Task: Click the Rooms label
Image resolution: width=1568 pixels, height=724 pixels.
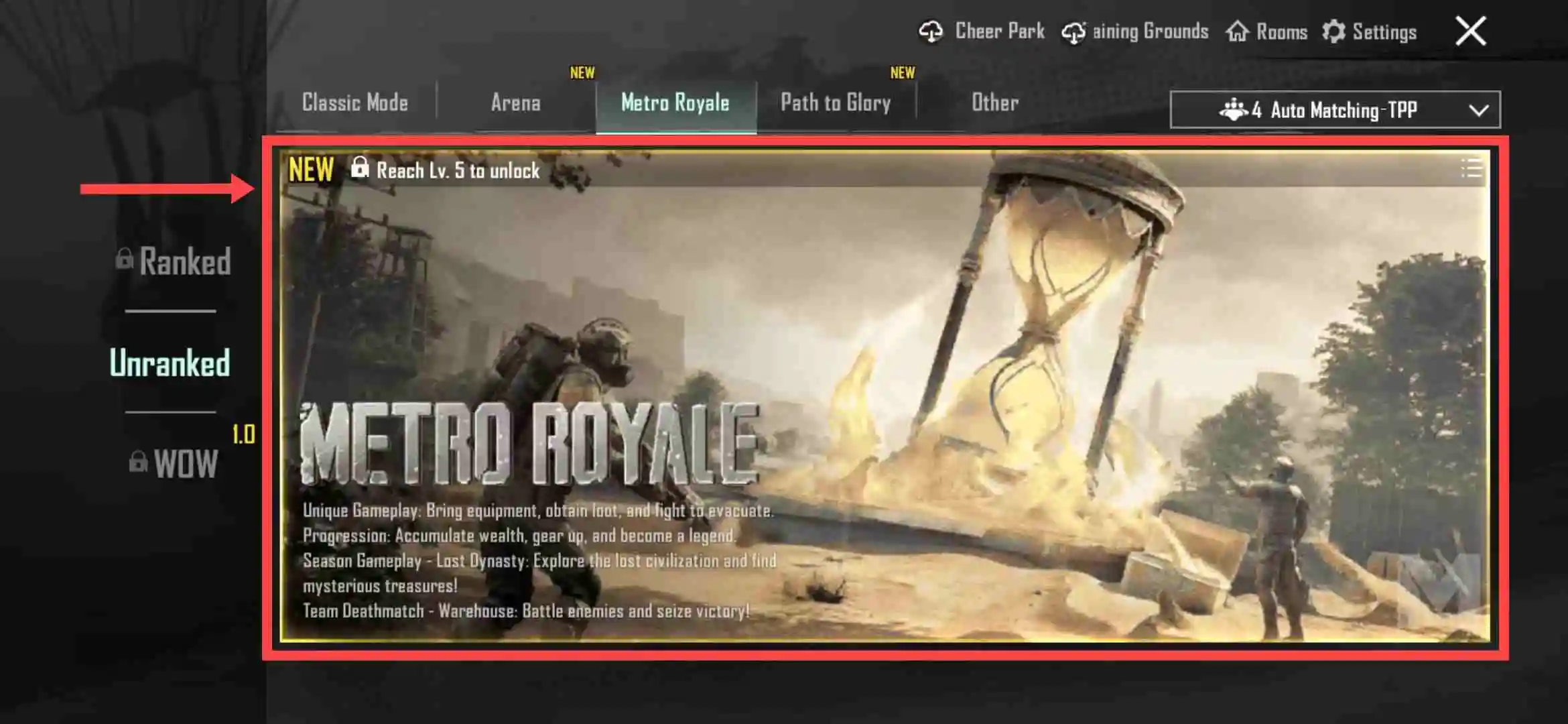Action: tap(1282, 32)
